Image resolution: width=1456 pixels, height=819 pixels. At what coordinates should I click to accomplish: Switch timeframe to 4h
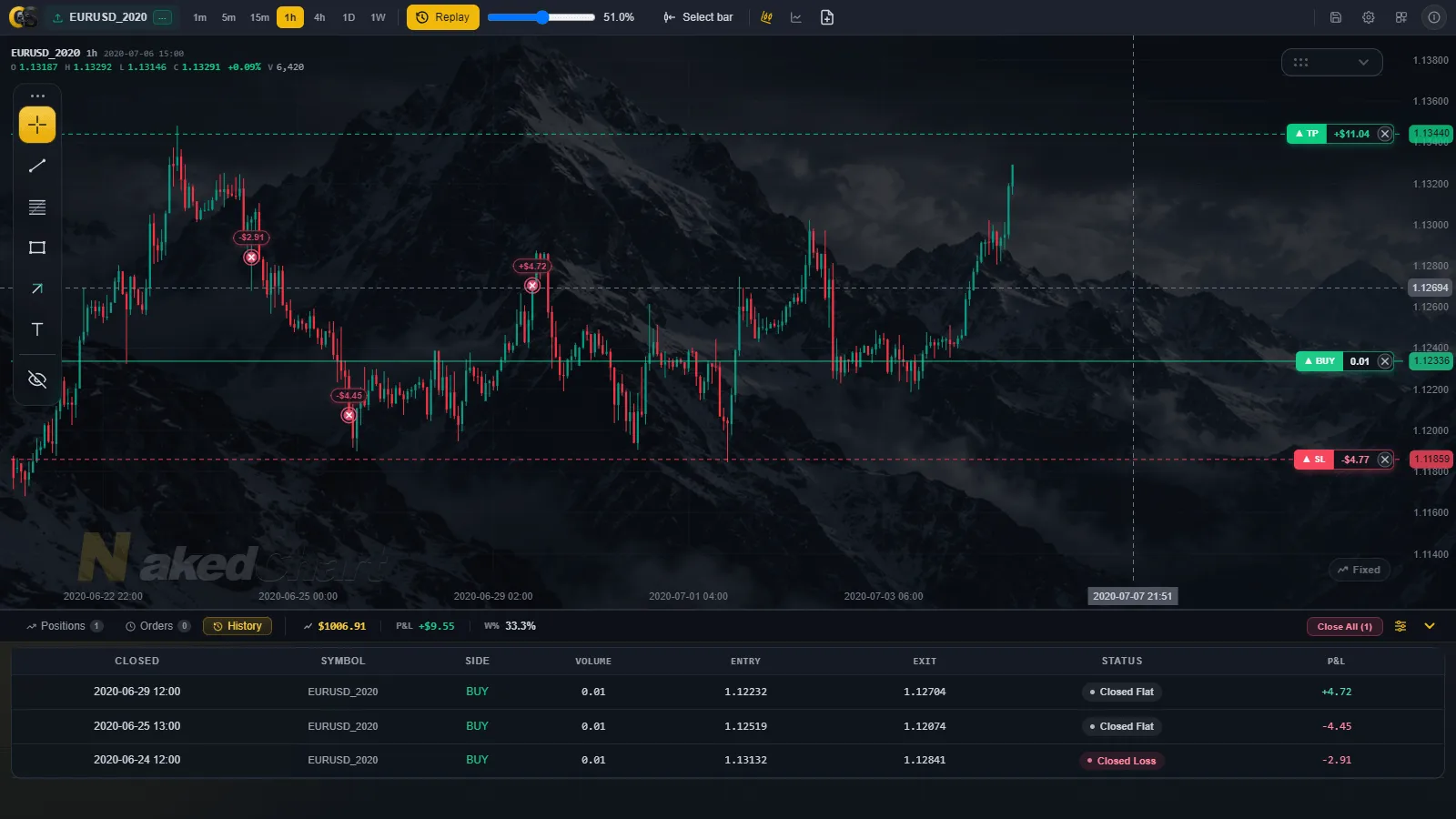(x=319, y=17)
